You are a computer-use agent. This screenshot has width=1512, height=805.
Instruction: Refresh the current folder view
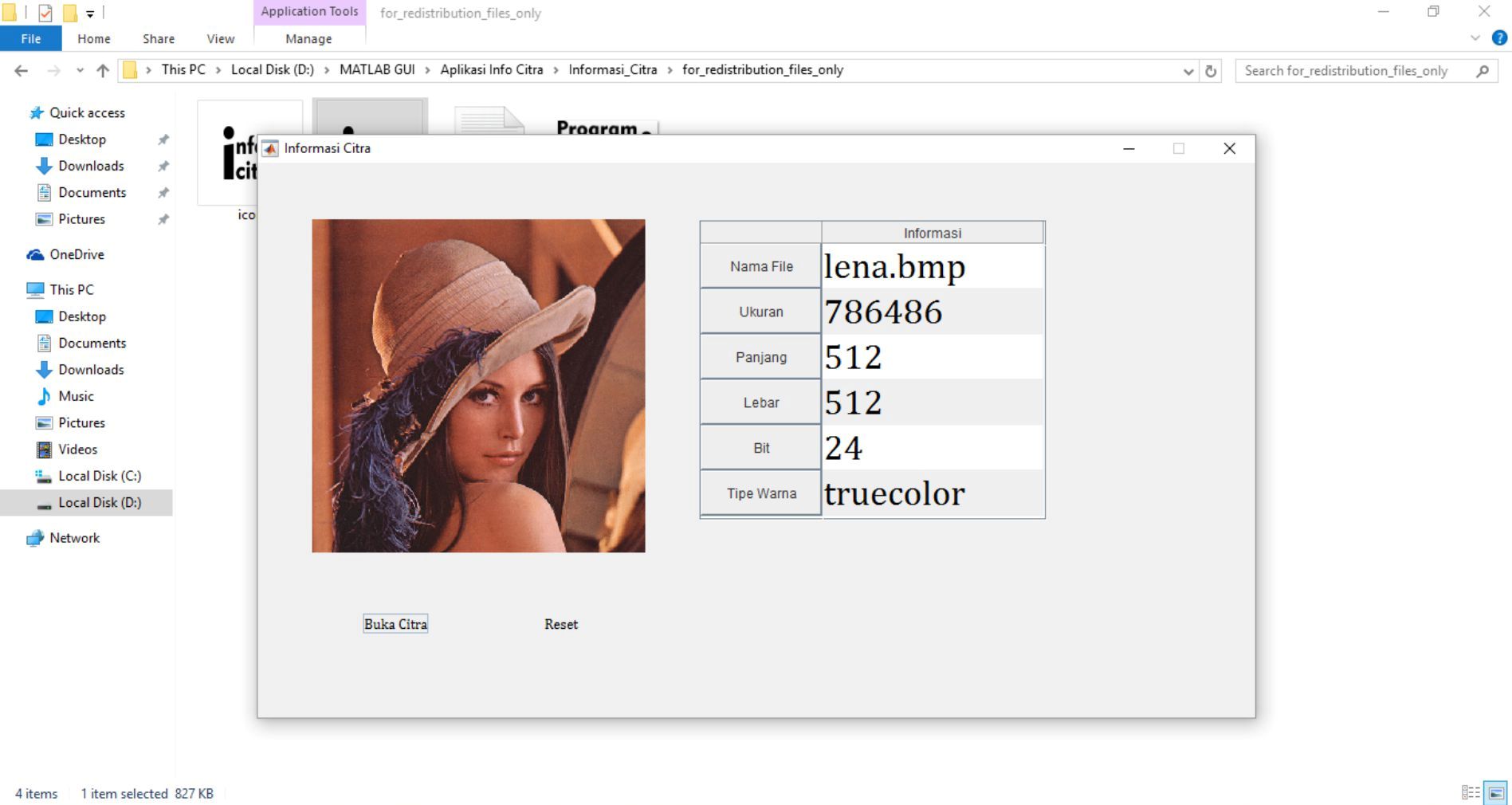(x=1211, y=71)
